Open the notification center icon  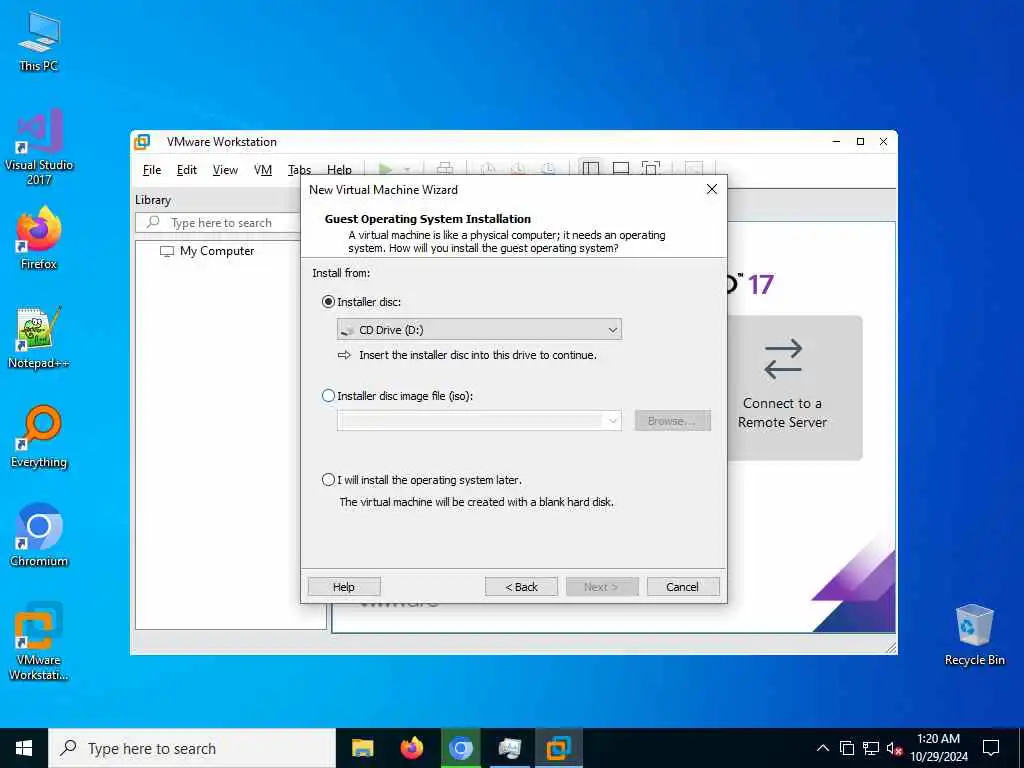click(x=991, y=748)
